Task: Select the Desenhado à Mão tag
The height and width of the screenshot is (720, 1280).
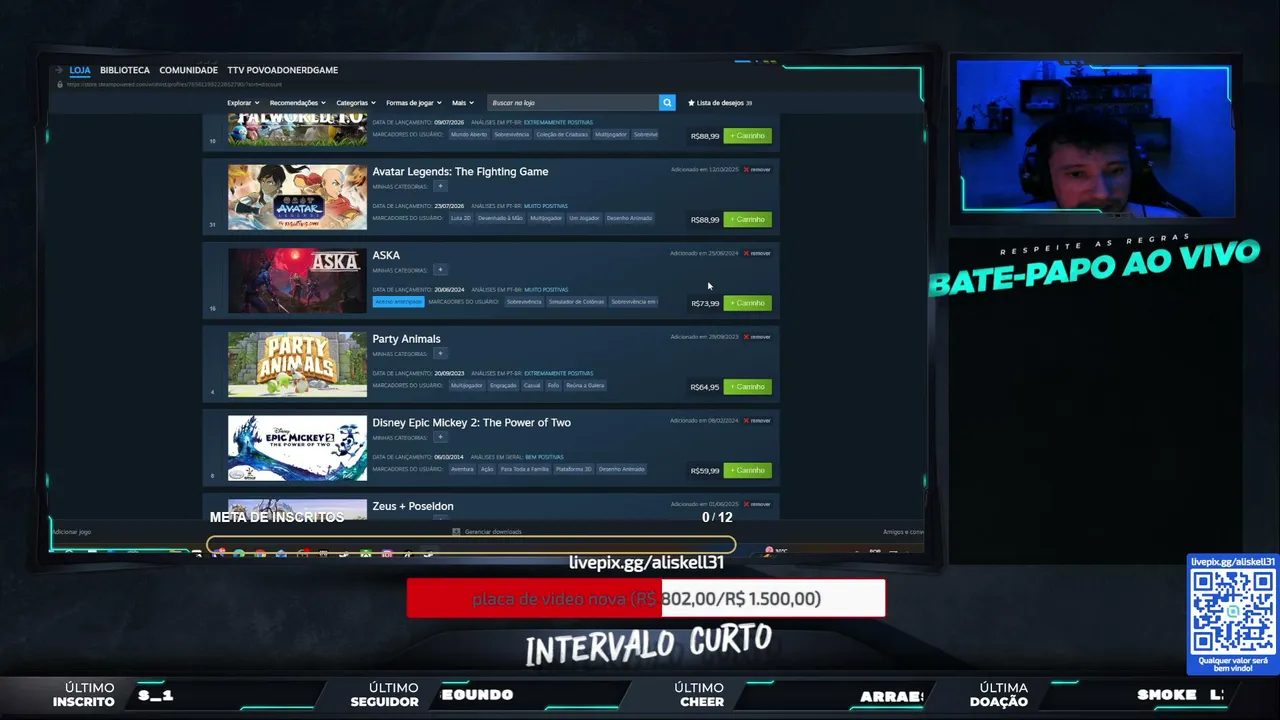Action: pyautogui.click(x=500, y=218)
